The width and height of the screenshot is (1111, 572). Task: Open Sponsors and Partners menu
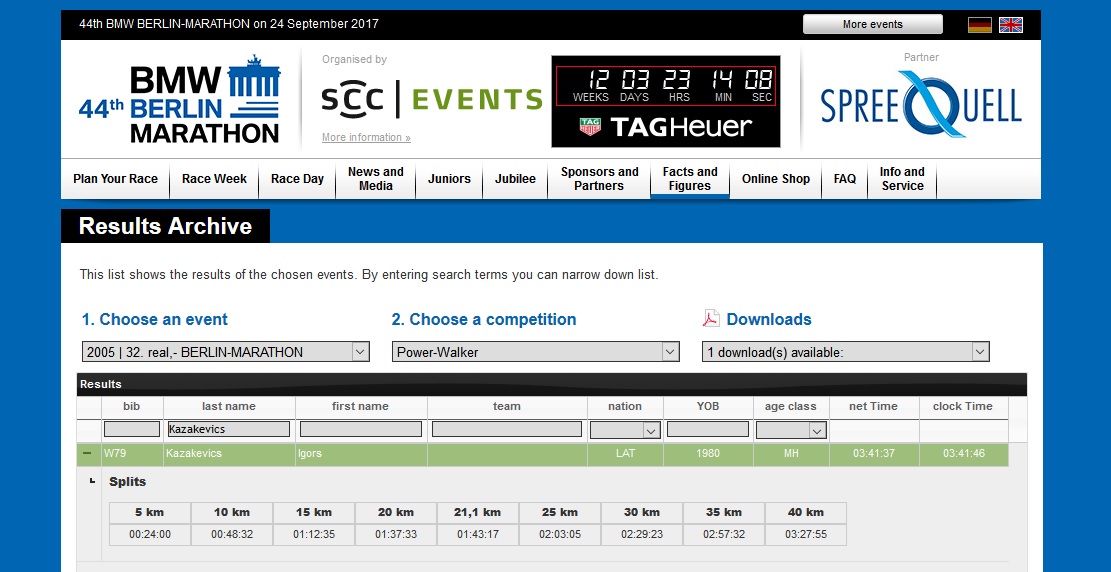[599, 179]
